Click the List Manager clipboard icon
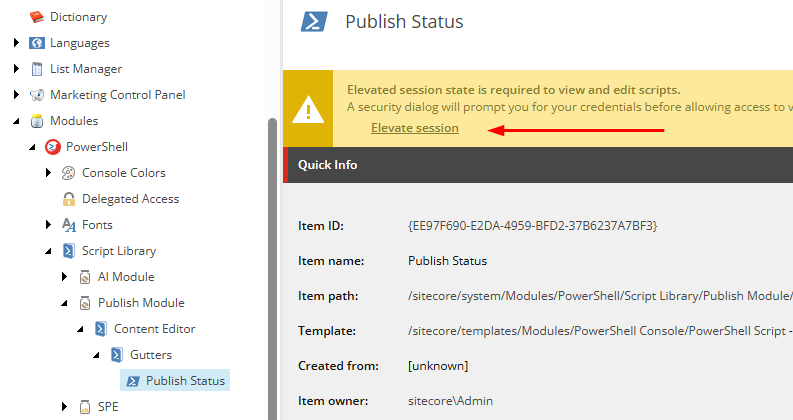This screenshot has height=420, width=793. point(37,69)
